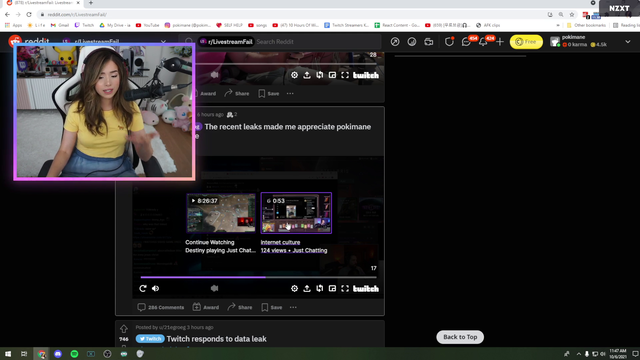Screen dimensions: 640x360
Task: Open a new browser tab with plus
Action: tap(91, 3)
